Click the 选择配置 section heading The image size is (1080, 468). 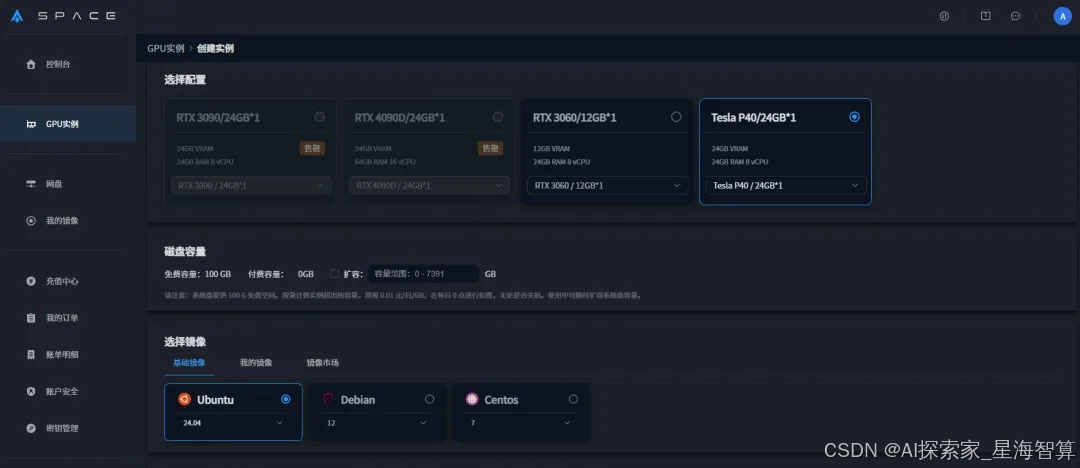click(185, 79)
